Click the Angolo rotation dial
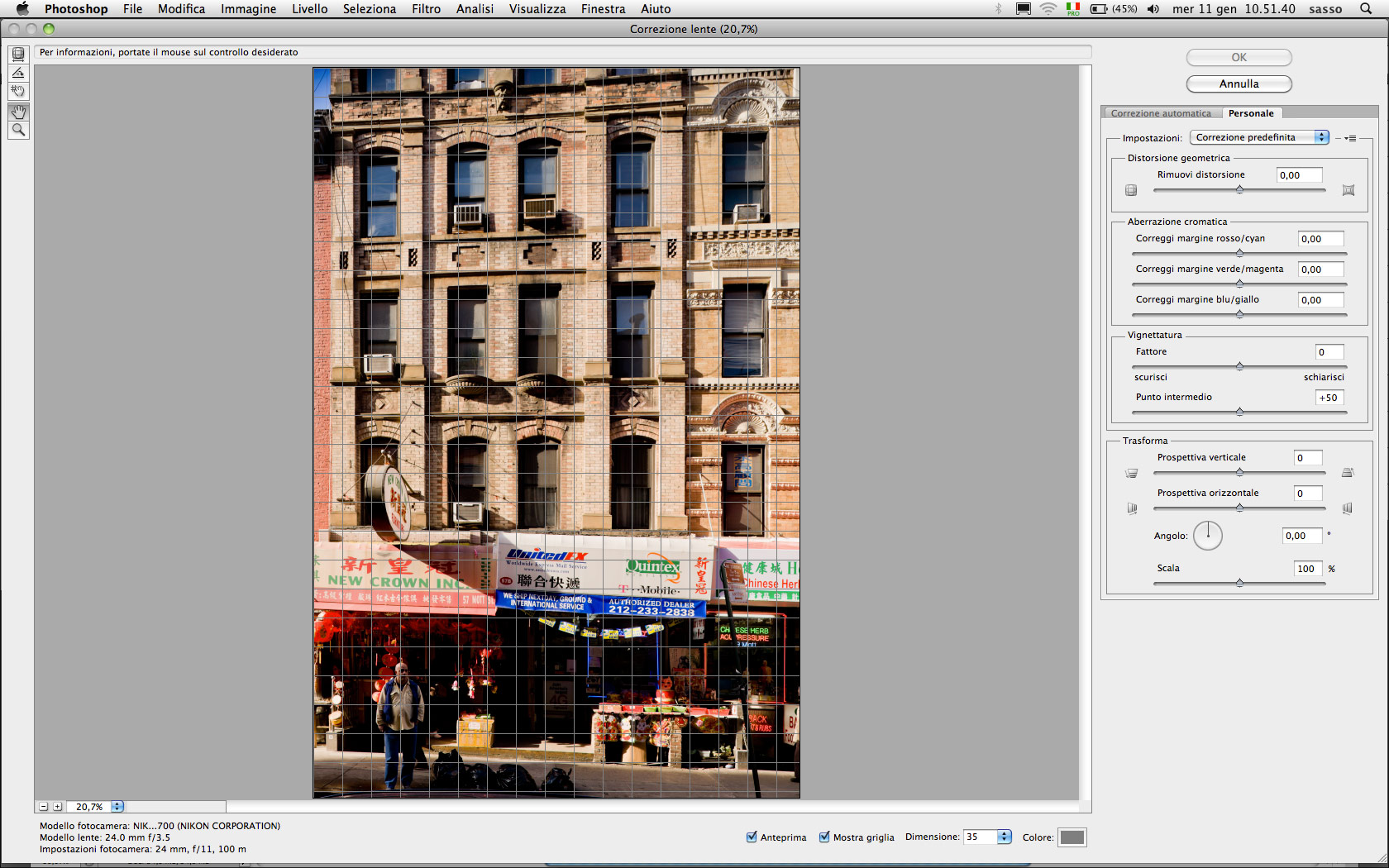This screenshot has height=868, width=1389. (x=1208, y=536)
